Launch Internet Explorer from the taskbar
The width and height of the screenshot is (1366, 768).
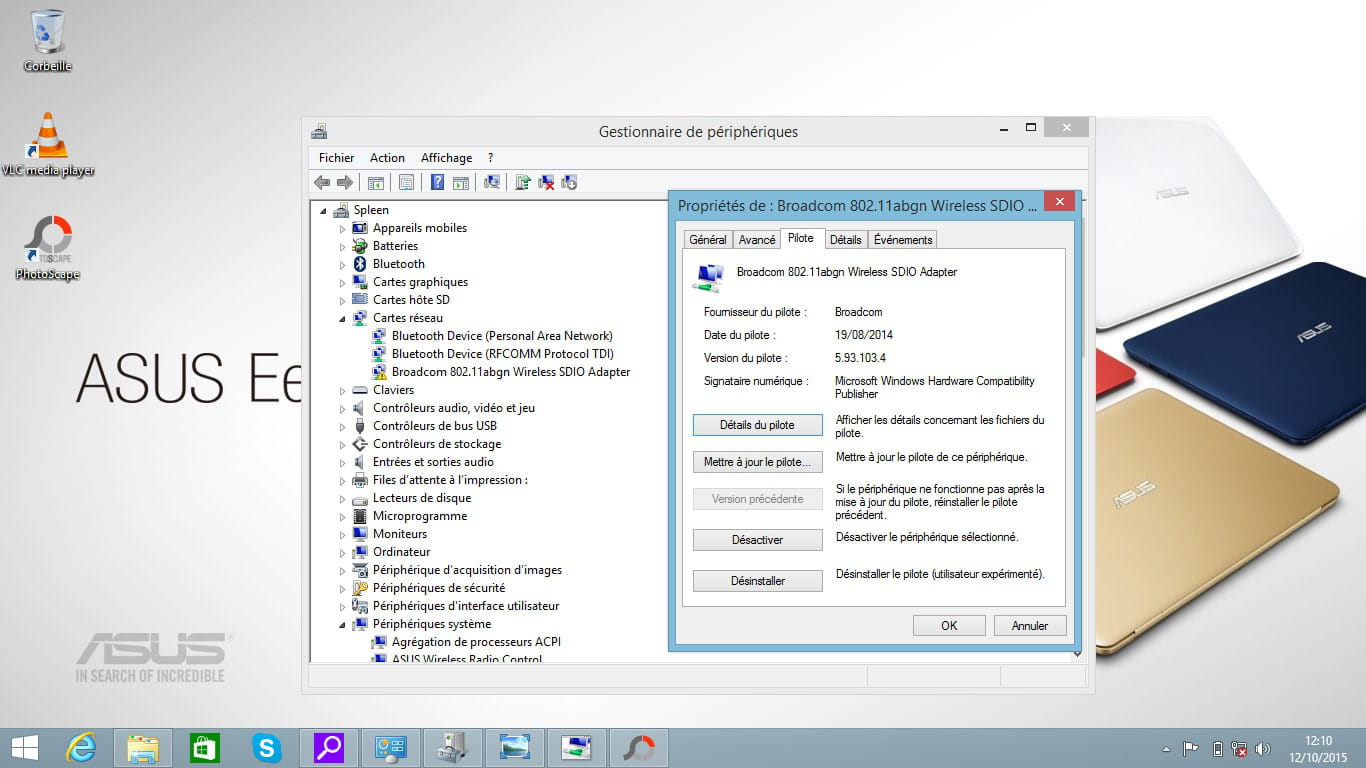coord(81,748)
